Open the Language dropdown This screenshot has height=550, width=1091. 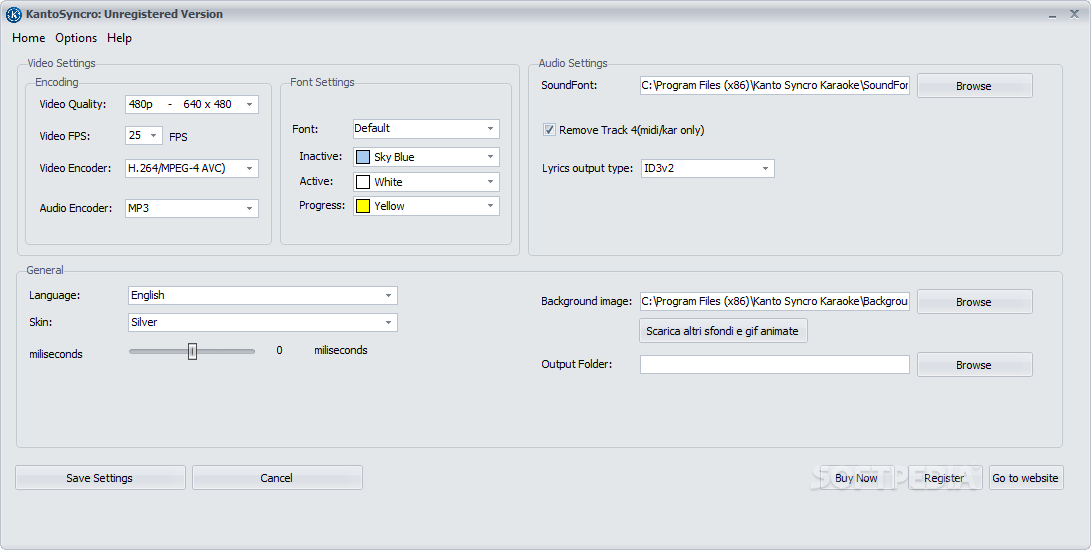pyautogui.click(x=263, y=295)
